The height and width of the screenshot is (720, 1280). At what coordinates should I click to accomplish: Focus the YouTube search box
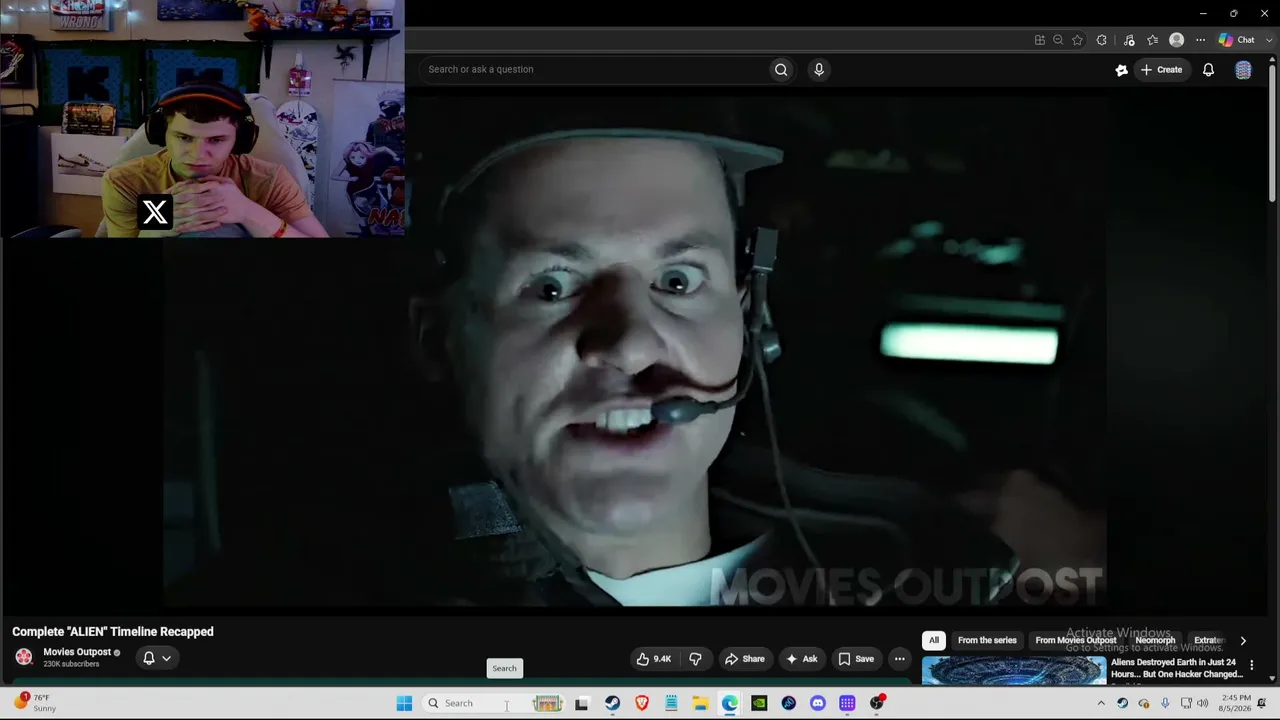coord(594,69)
